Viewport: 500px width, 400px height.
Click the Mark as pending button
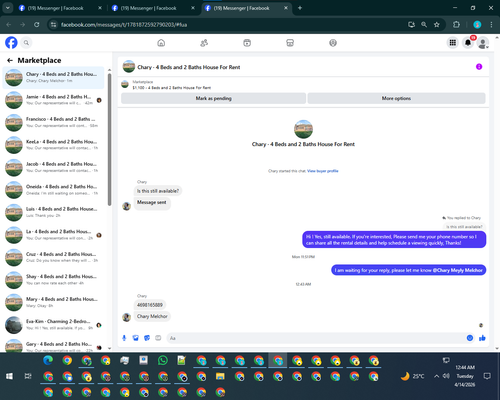[x=213, y=98]
